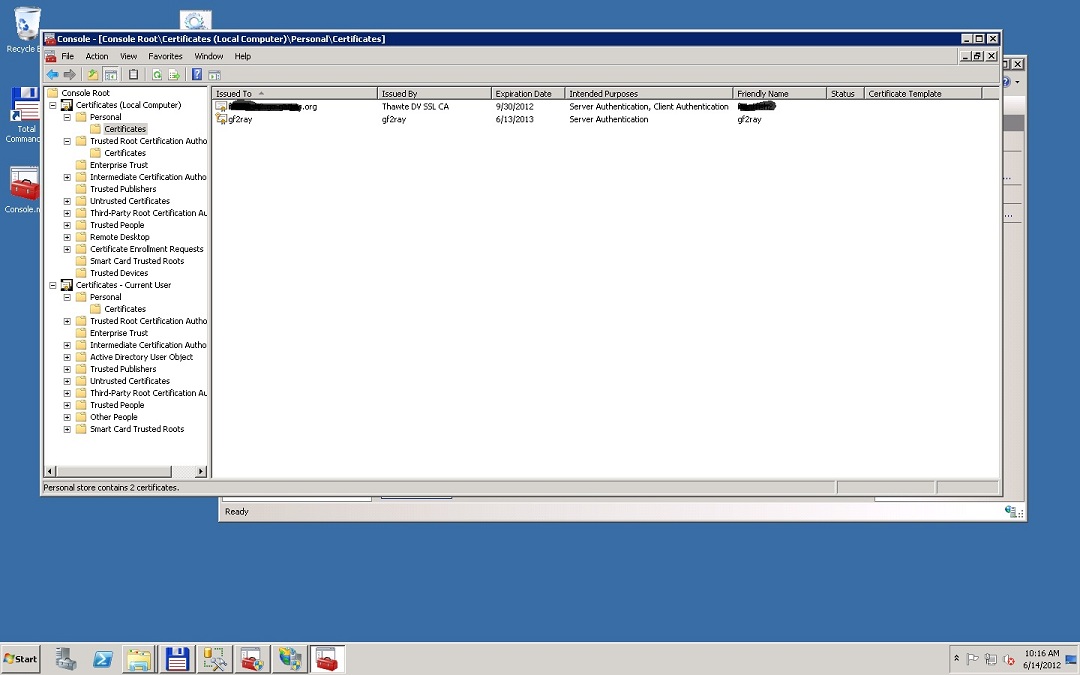Toggle Show/Hide Action Pane toolbar icon
Viewport: 1080px width, 675px height.
pyautogui.click(x=214, y=75)
